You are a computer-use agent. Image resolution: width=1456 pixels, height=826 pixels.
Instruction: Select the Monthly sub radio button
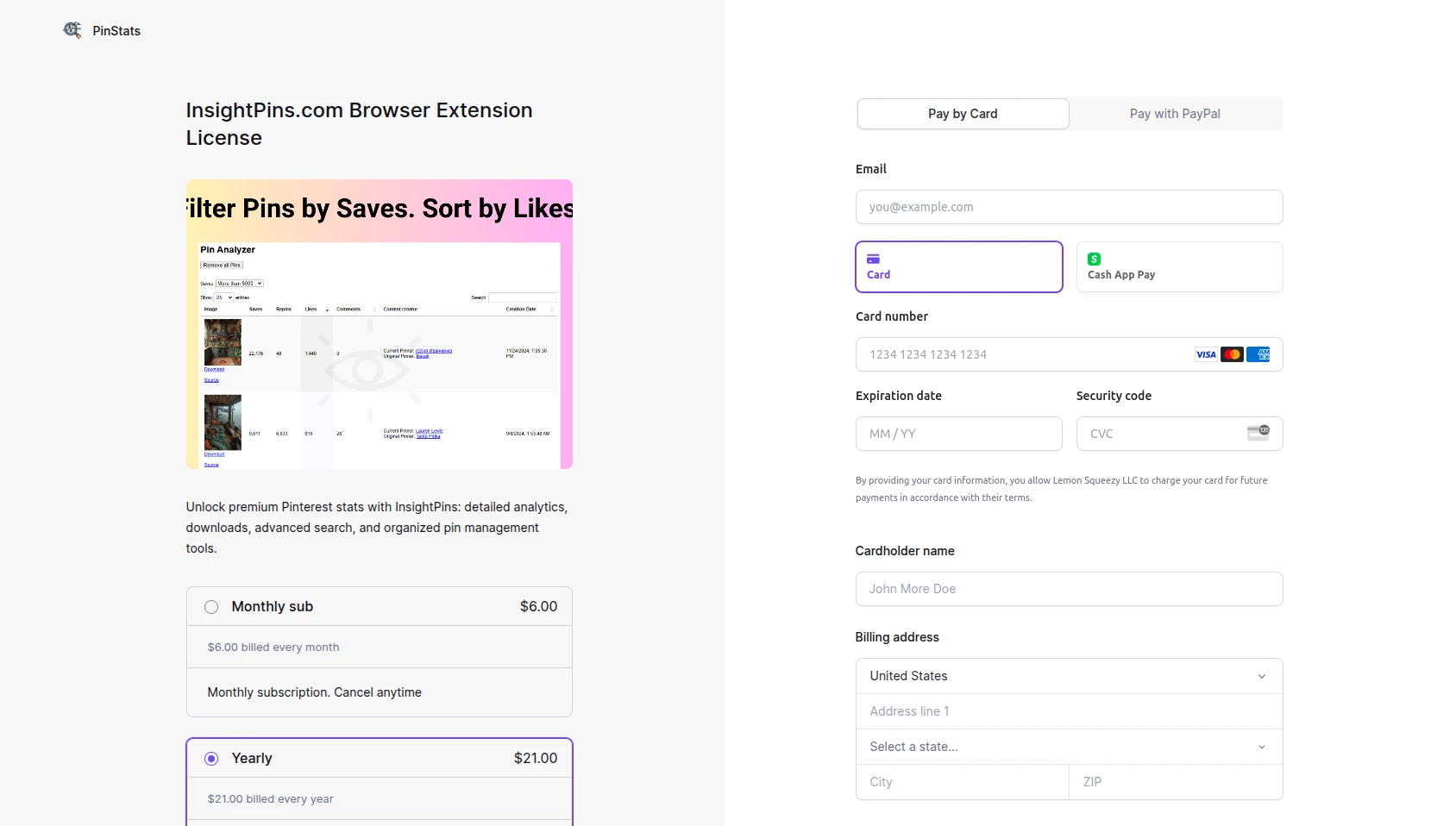211,607
